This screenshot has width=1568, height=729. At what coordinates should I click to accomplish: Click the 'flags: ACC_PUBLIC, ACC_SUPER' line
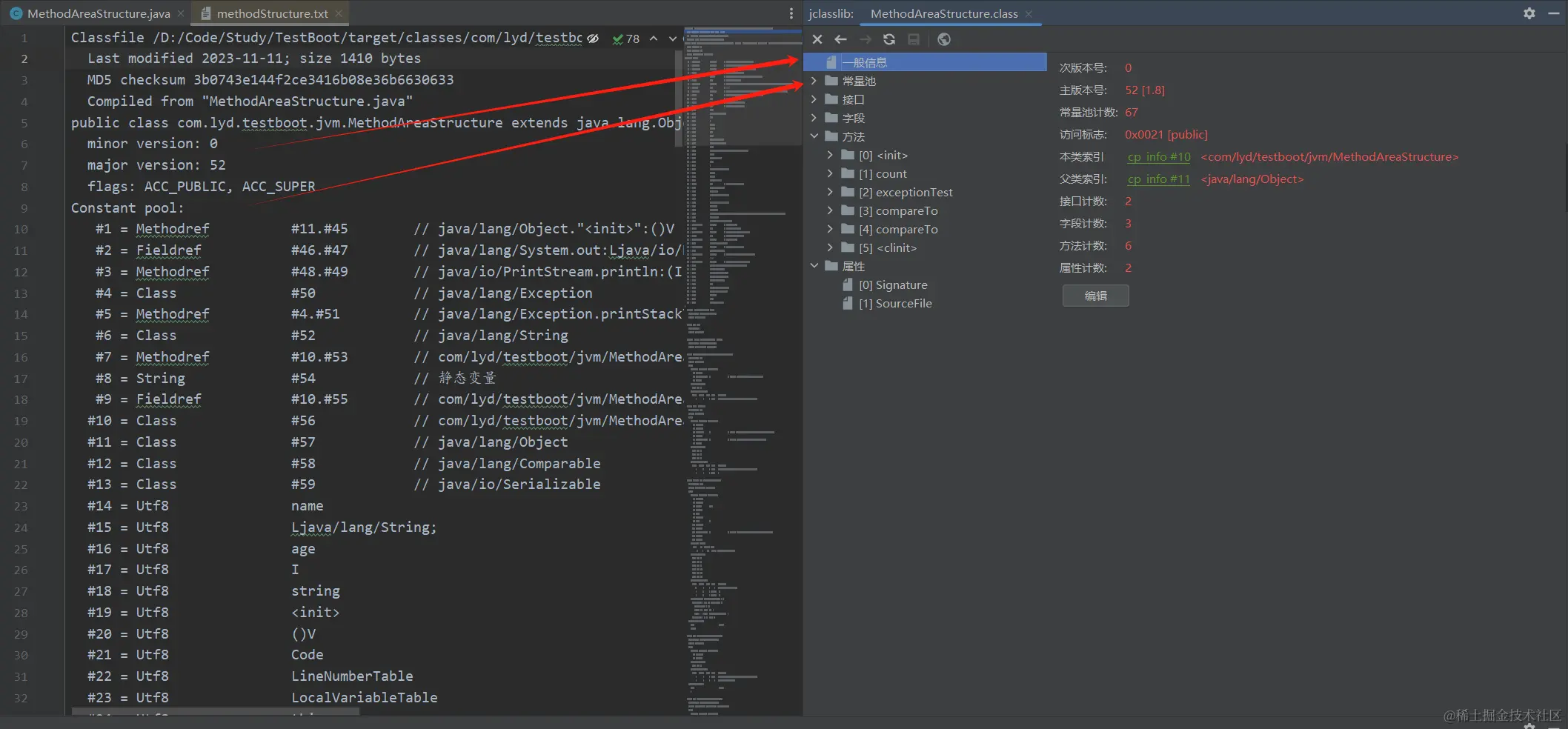coord(201,187)
